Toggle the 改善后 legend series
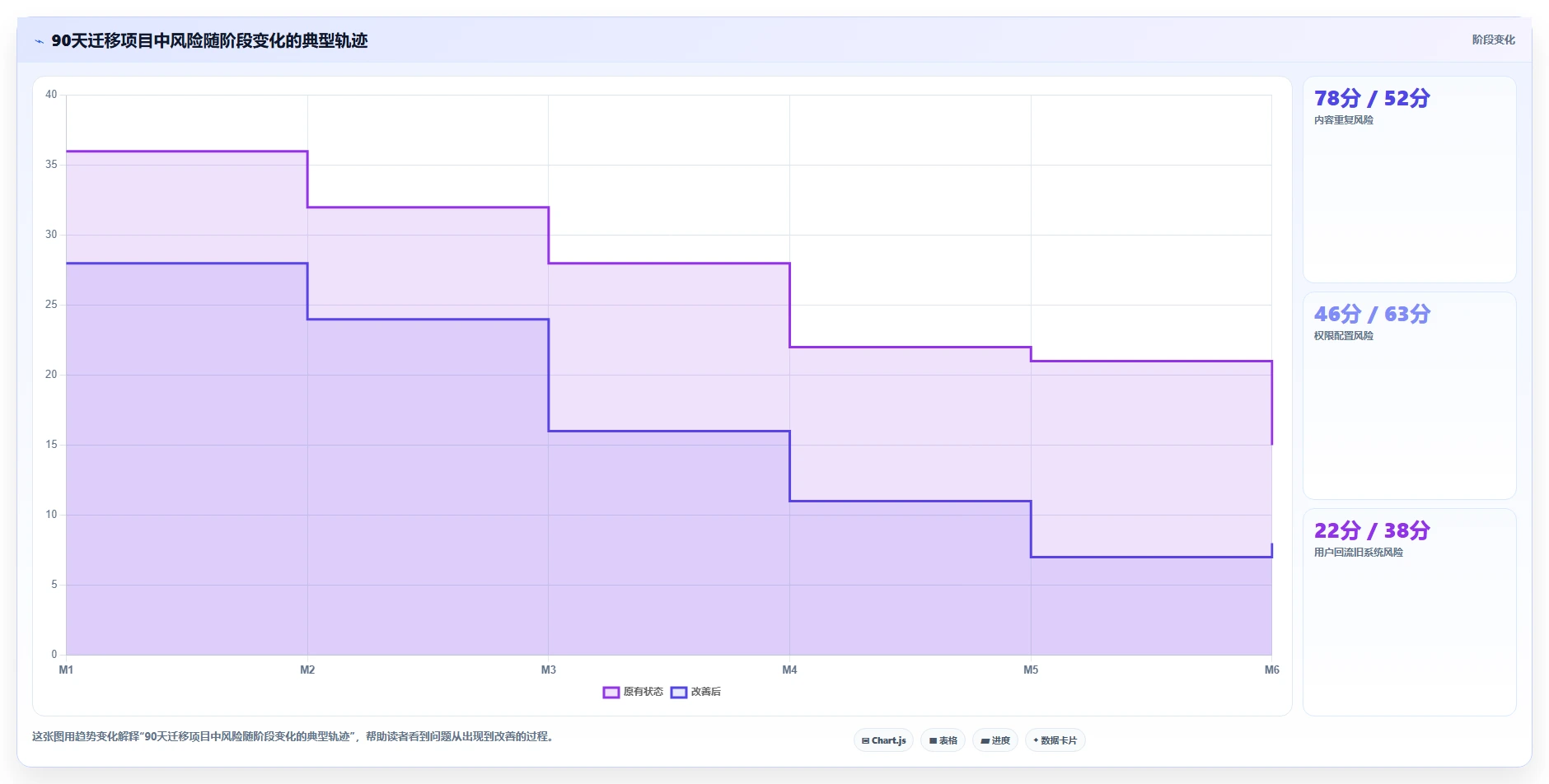This screenshot has height=784, width=1549. (696, 692)
